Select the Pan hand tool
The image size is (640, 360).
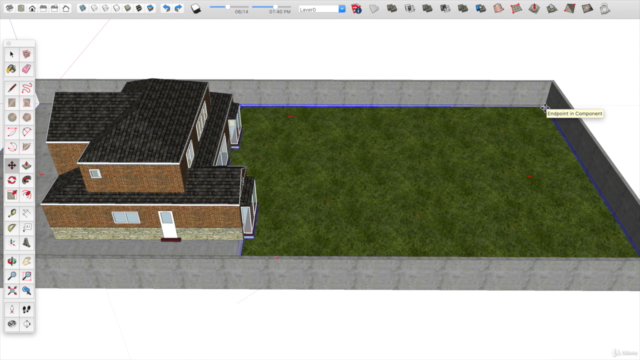click(x=27, y=262)
